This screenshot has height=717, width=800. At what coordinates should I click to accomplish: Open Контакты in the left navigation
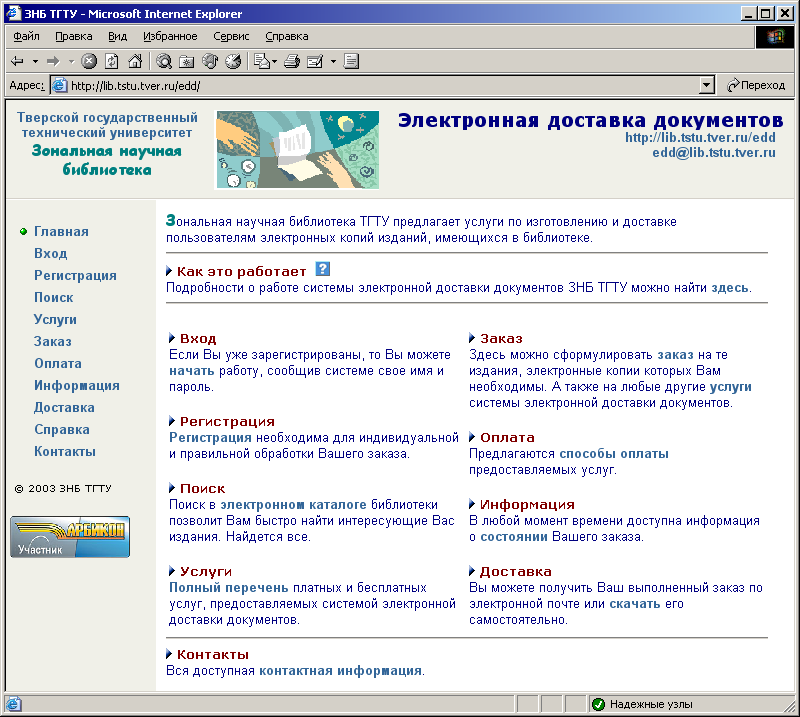65,452
